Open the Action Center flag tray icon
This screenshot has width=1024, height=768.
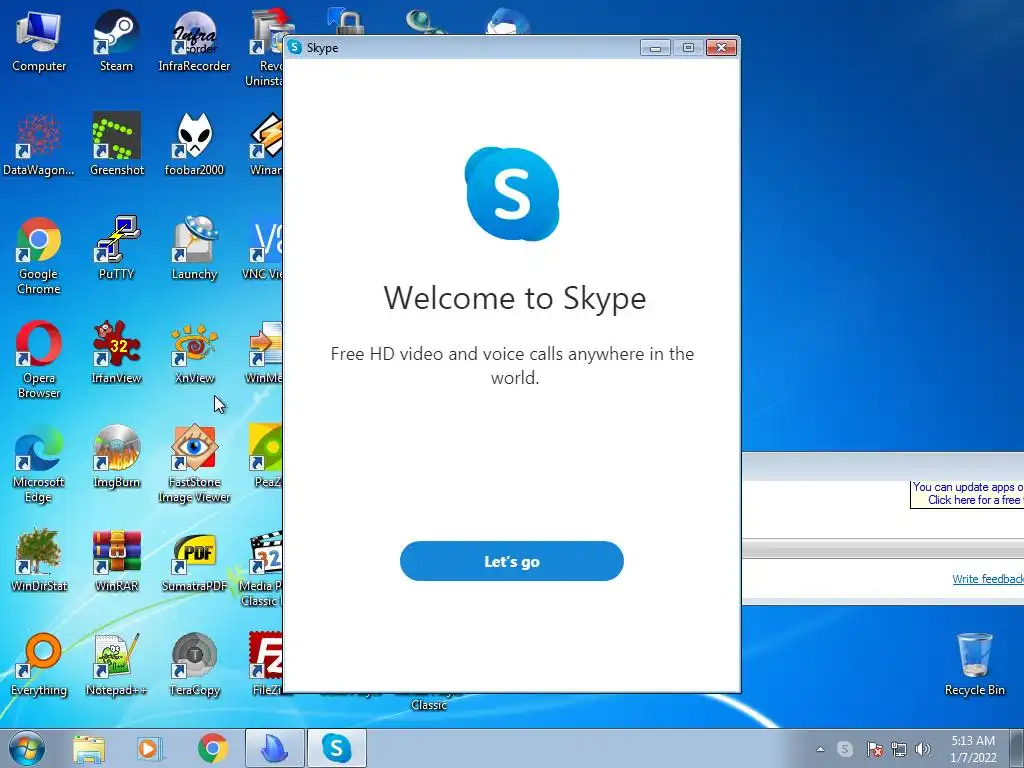point(875,749)
